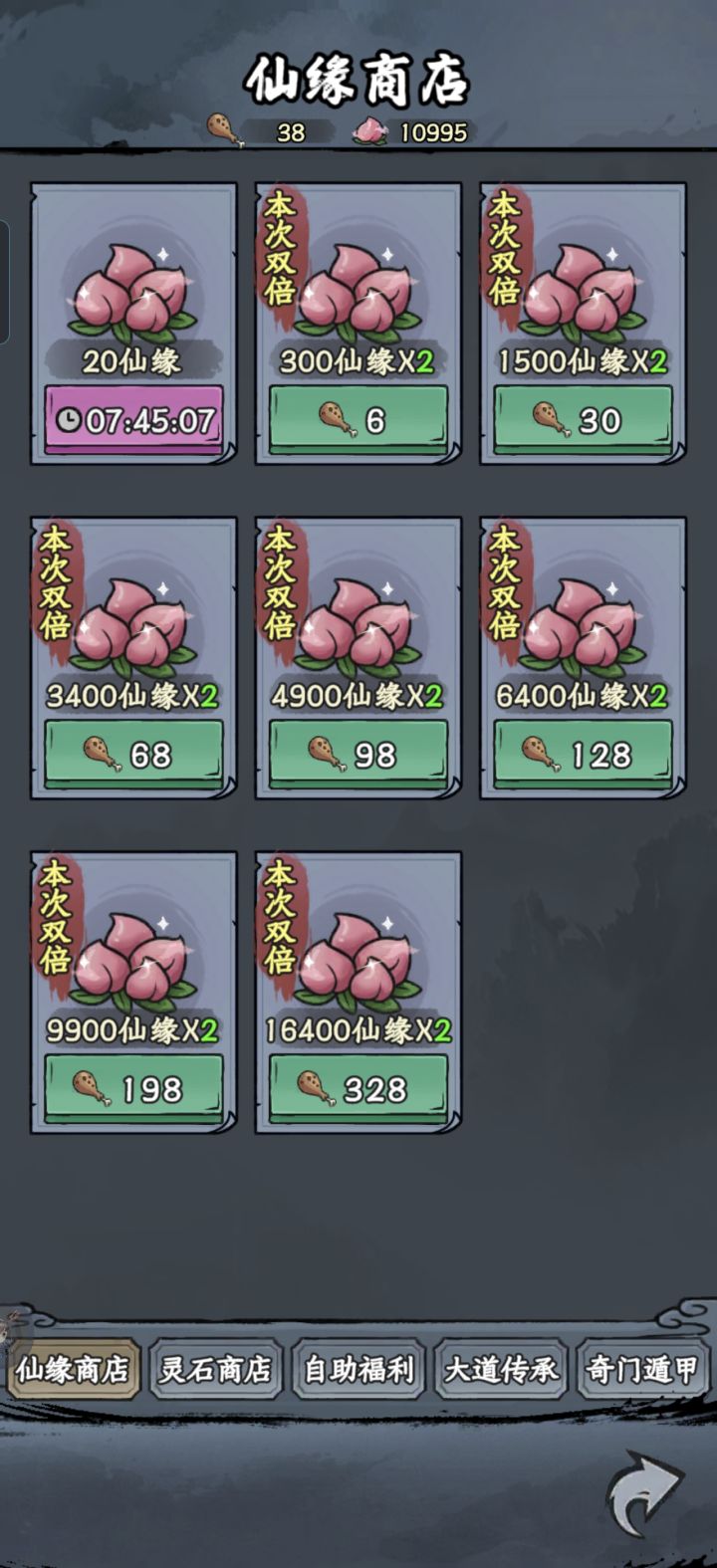Image resolution: width=717 pixels, height=1568 pixels.
Task: Go to the 大道传承 tab
Action: (501, 1370)
